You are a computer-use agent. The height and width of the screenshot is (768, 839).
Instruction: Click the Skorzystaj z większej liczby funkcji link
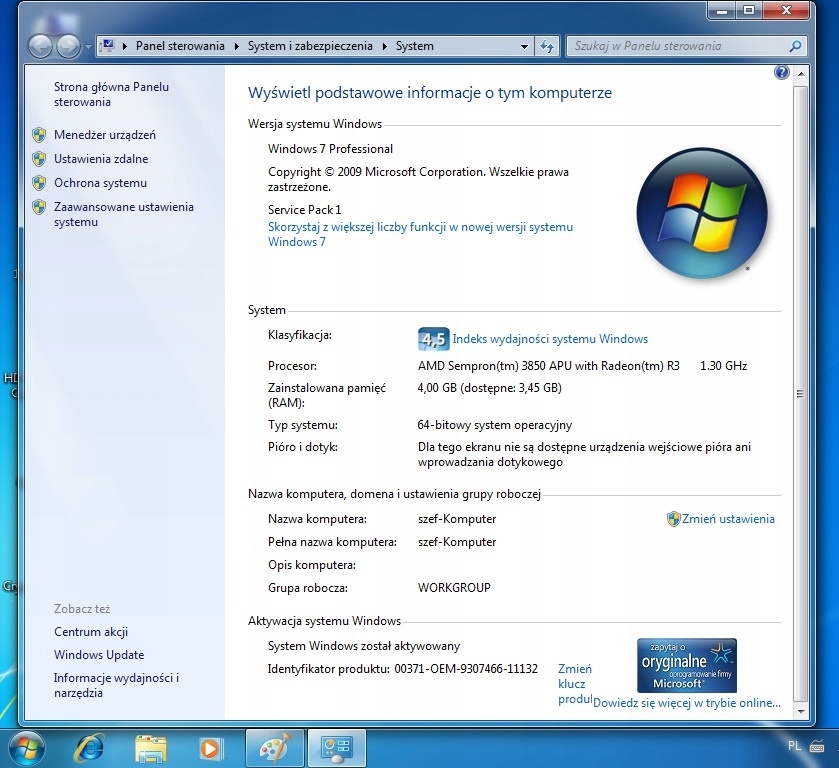pyautogui.click(x=420, y=234)
